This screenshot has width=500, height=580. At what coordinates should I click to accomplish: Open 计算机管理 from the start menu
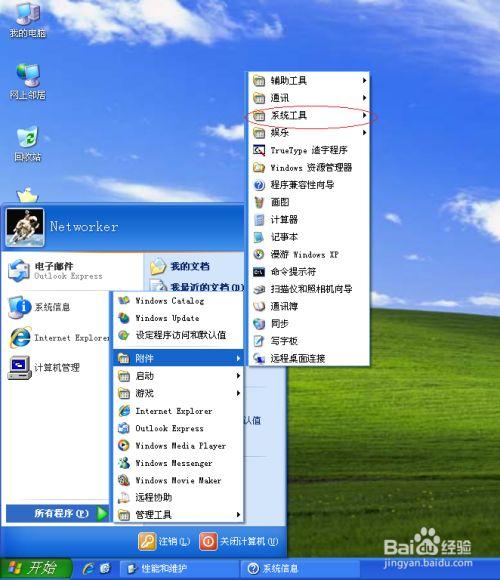pyautogui.click(x=44, y=367)
